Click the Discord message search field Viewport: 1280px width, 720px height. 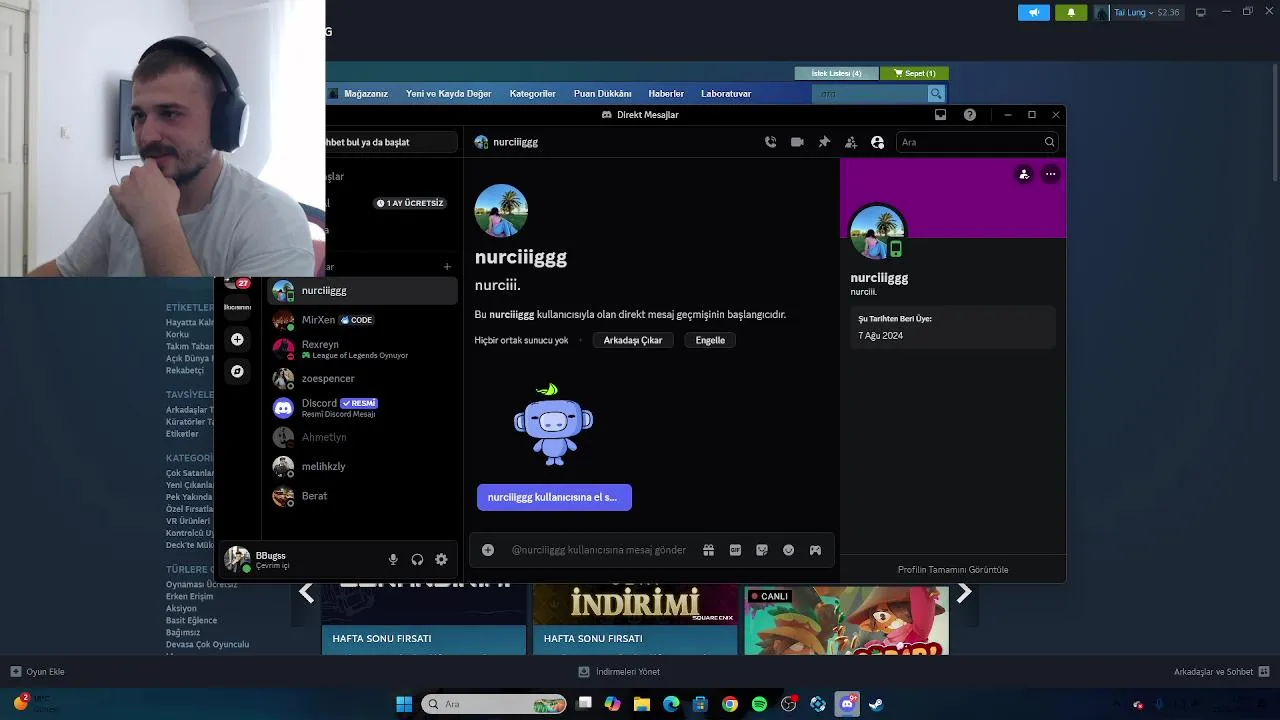tap(977, 142)
